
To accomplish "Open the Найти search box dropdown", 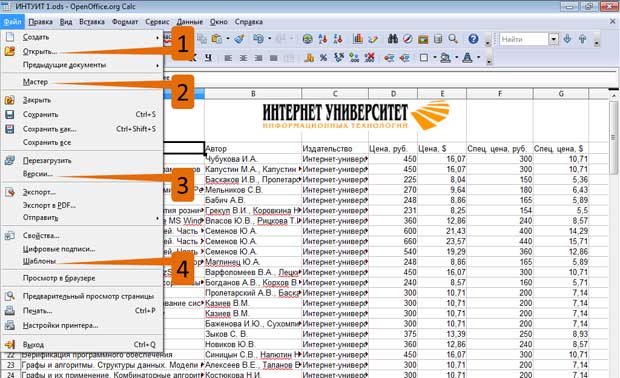I will coord(554,39).
